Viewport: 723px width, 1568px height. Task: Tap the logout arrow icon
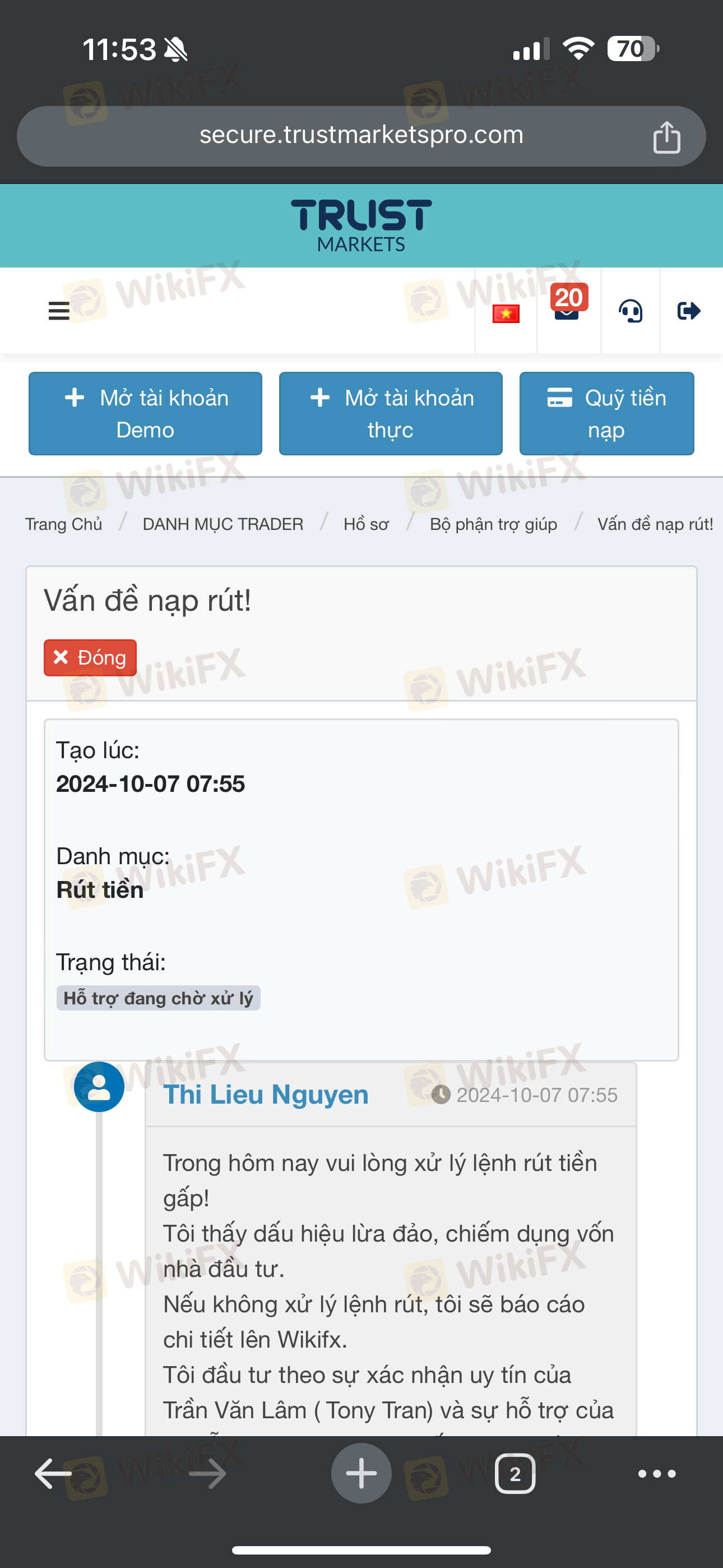(688, 311)
